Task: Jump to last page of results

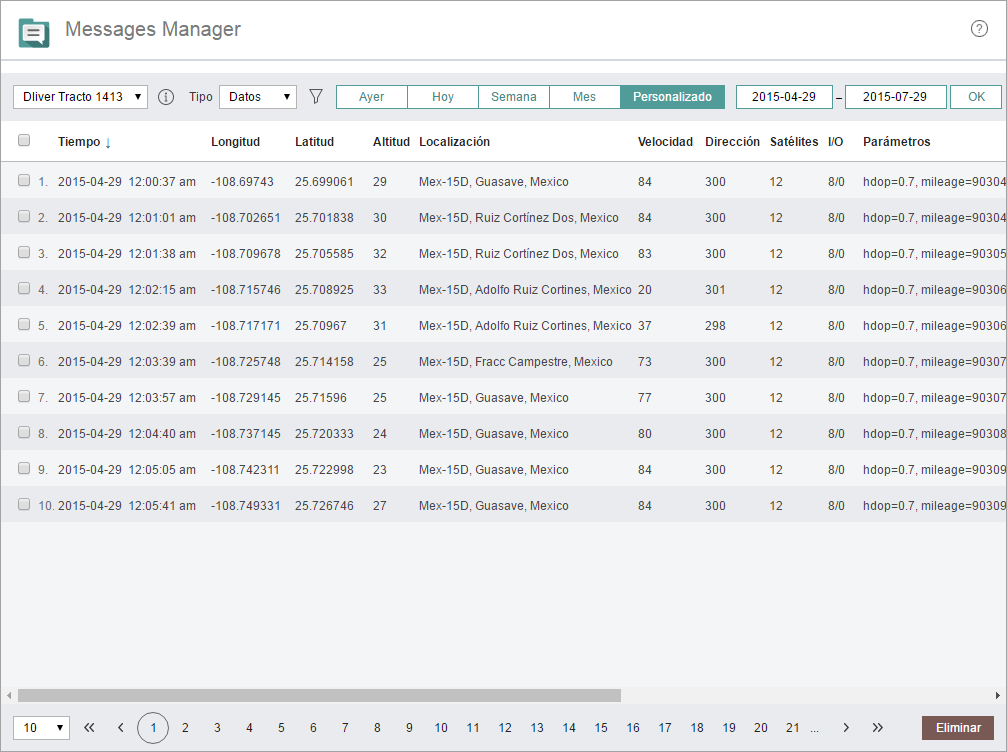Action: coord(878,728)
